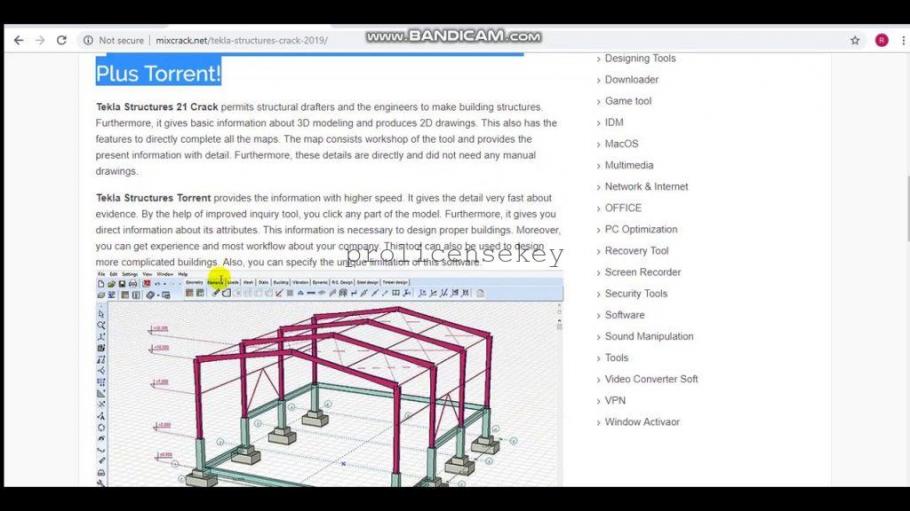Open the Network & Internet category
Image resolution: width=910 pixels, height=511 pixels.
tap(647, 186)
